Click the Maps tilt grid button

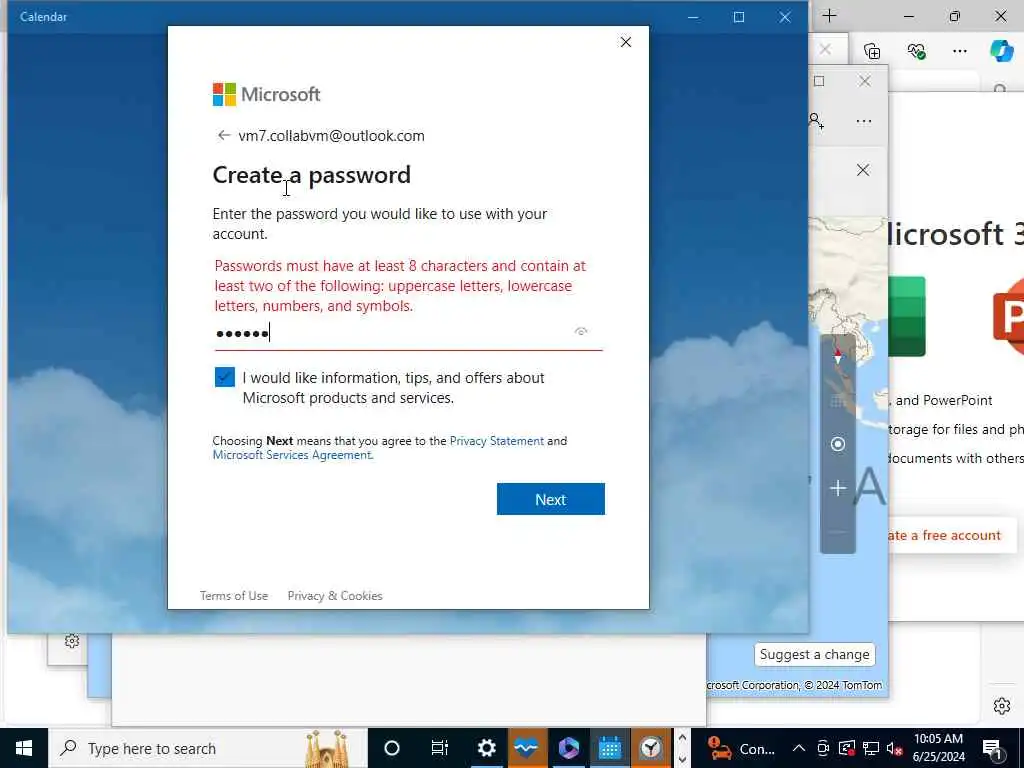838,400
